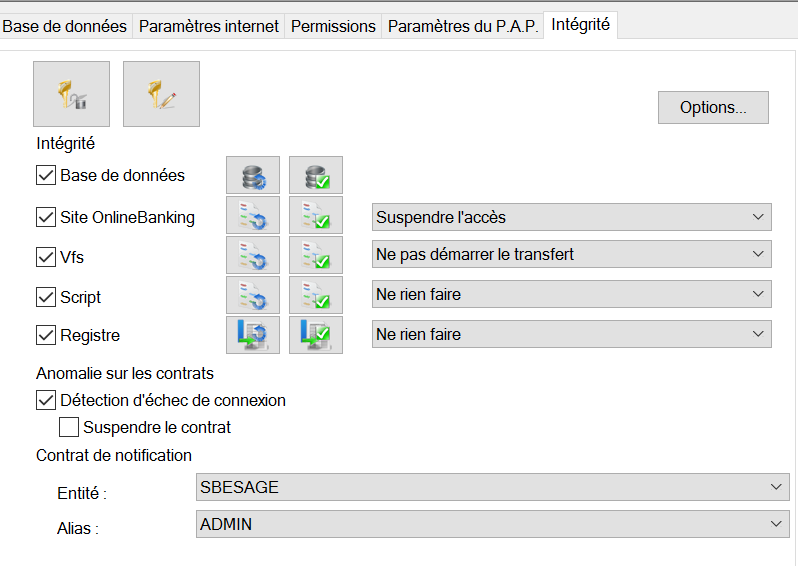Click Site OnlineBanking refresh icon
This screenshot has height=566, width=798.
(252, 216)
